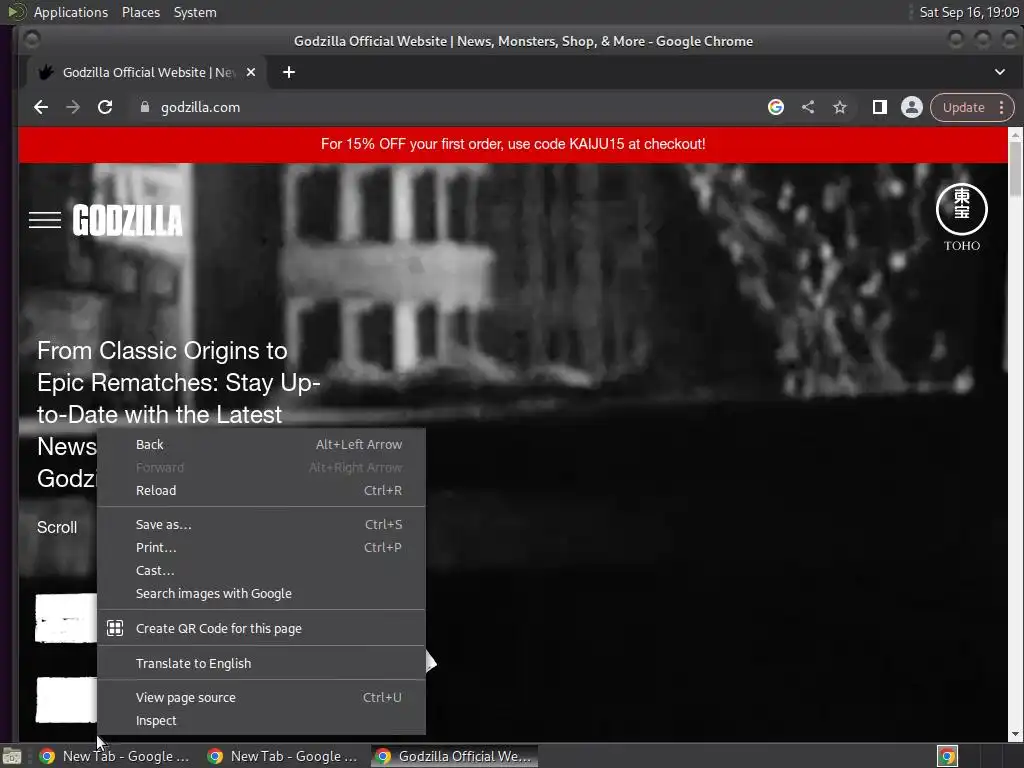Image resolution: width=1024 pixels, height=768 pixels.
Task: Expand the tab search chevron
Action: click(x=1000, y=72)
